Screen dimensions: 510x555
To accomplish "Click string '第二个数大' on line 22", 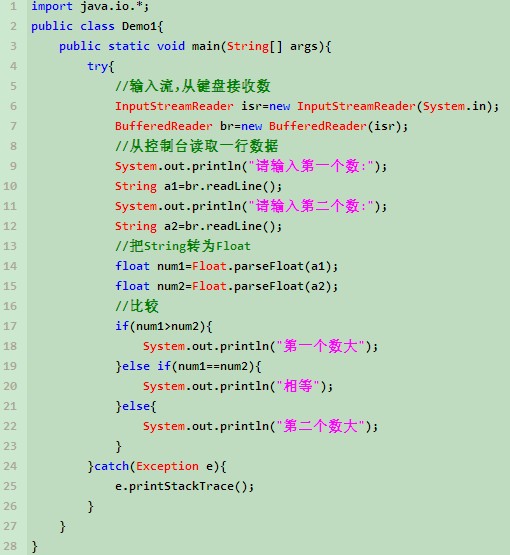I will (x=320, y=426).
